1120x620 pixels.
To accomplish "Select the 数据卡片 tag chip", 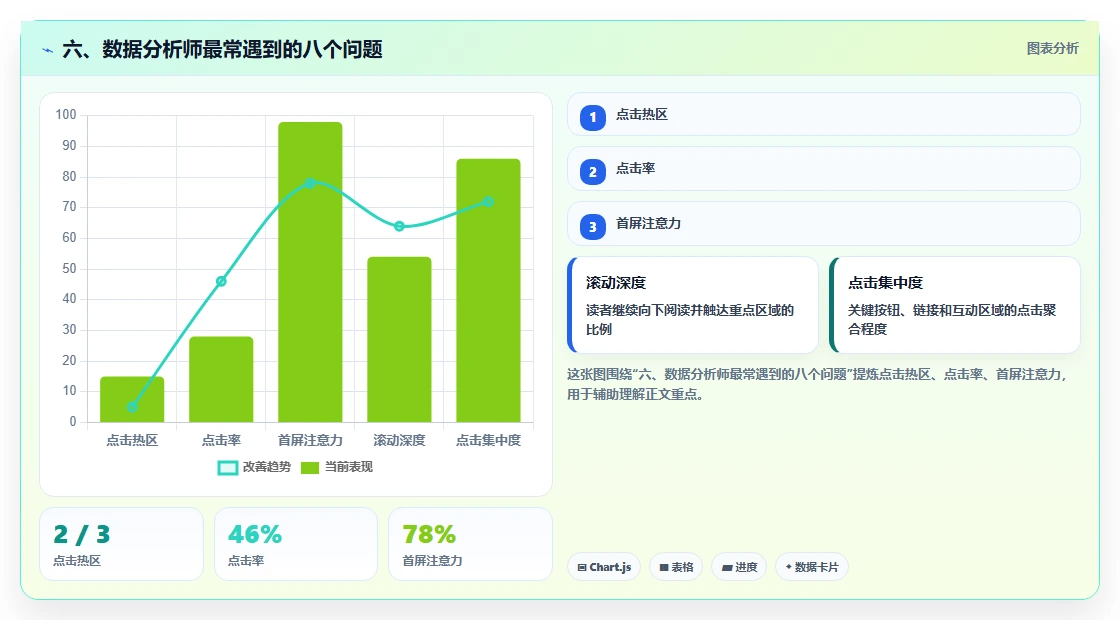I will click(811, 567).
